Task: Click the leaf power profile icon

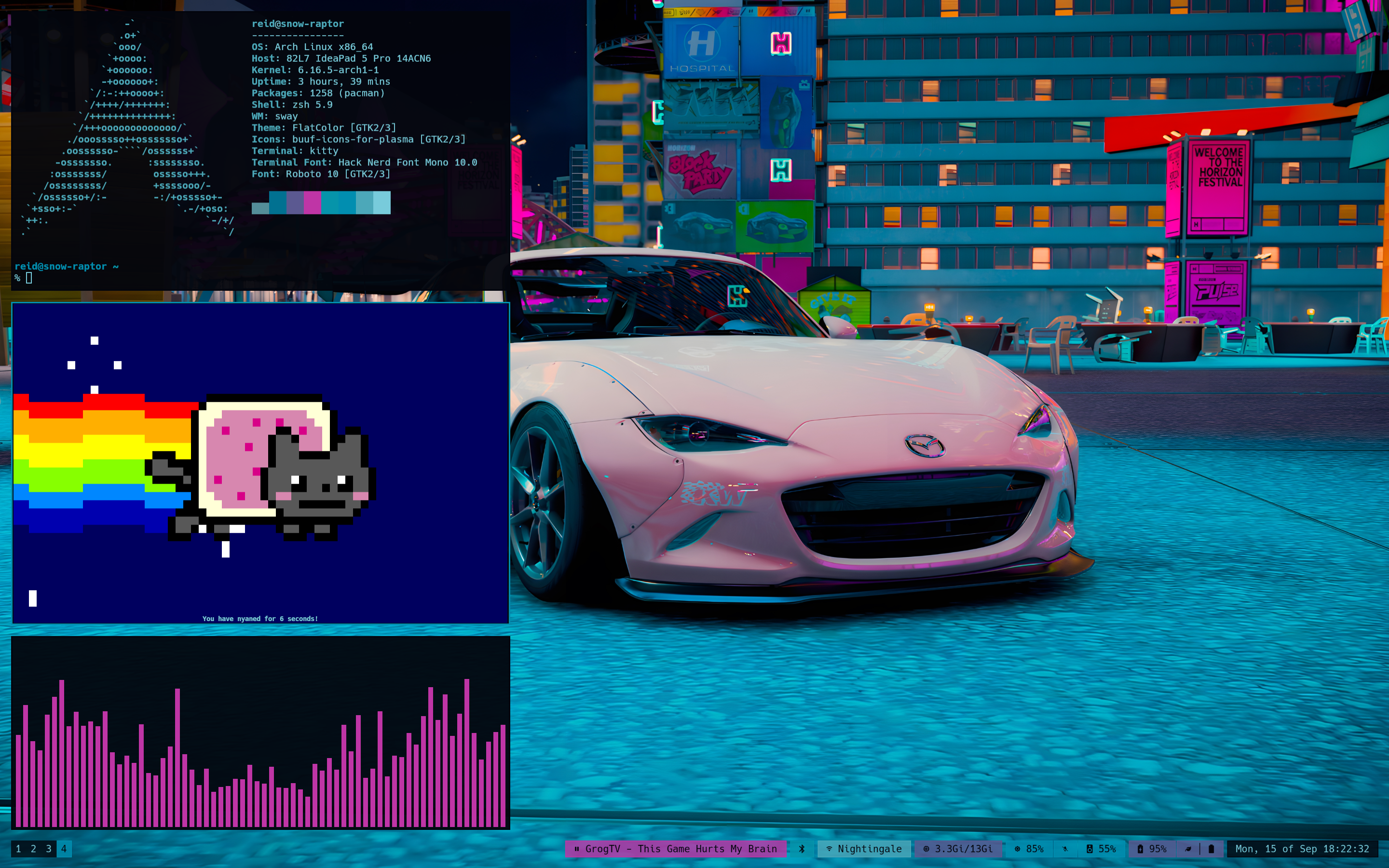Action: (x=1188, y=849)
